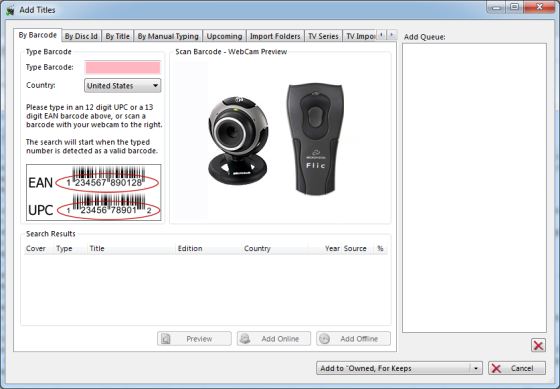Open the Add to "Owned, For Keeps" dropdown arrow
The width and height of the screenshot is (560, 389).
tap(476, 368)
